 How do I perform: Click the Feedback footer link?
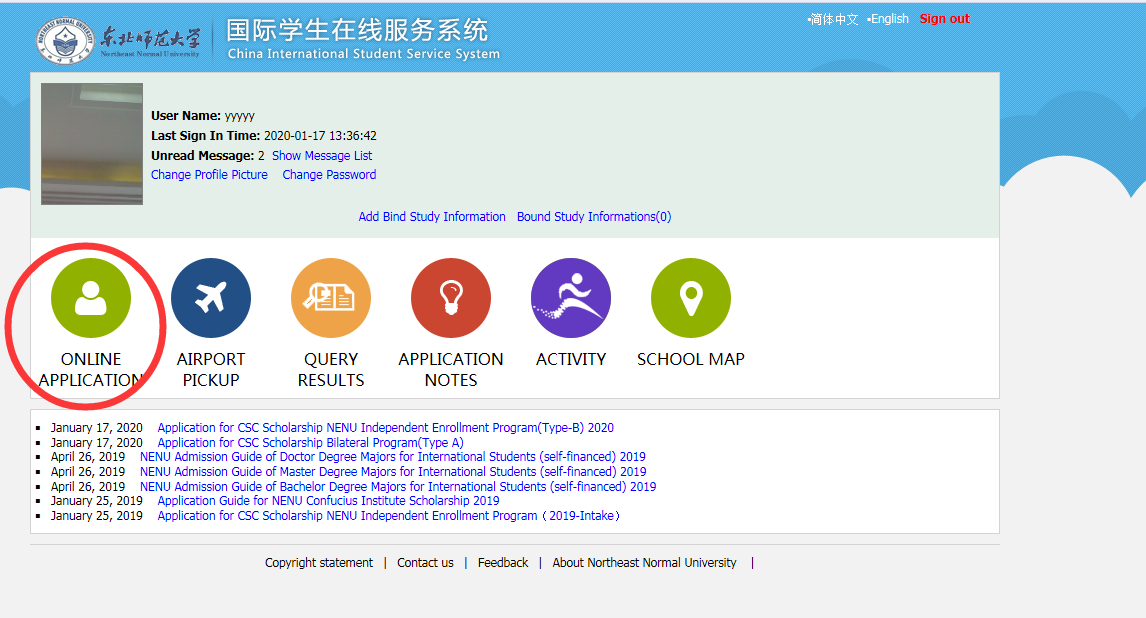pos(503,562)
